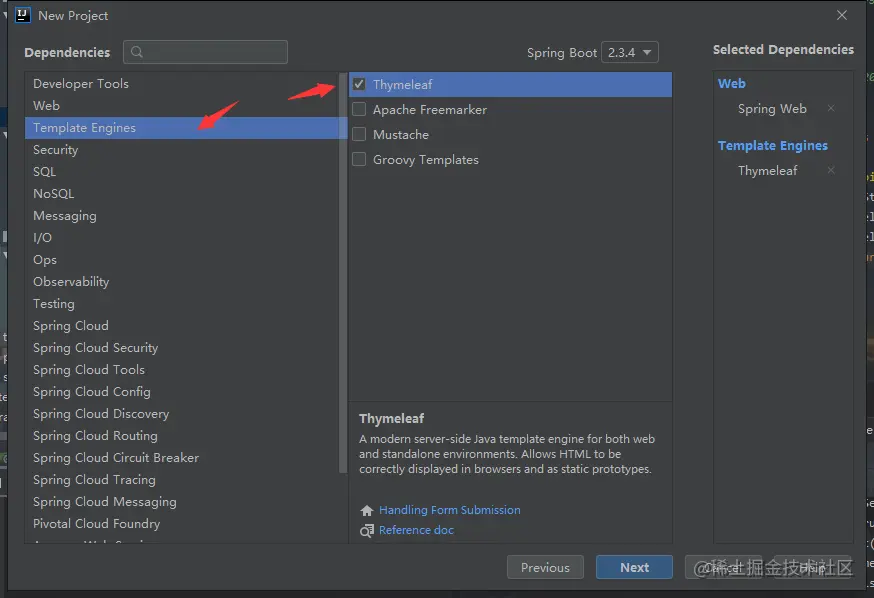Open Handling Form Submission guide link

pos(449,510)
